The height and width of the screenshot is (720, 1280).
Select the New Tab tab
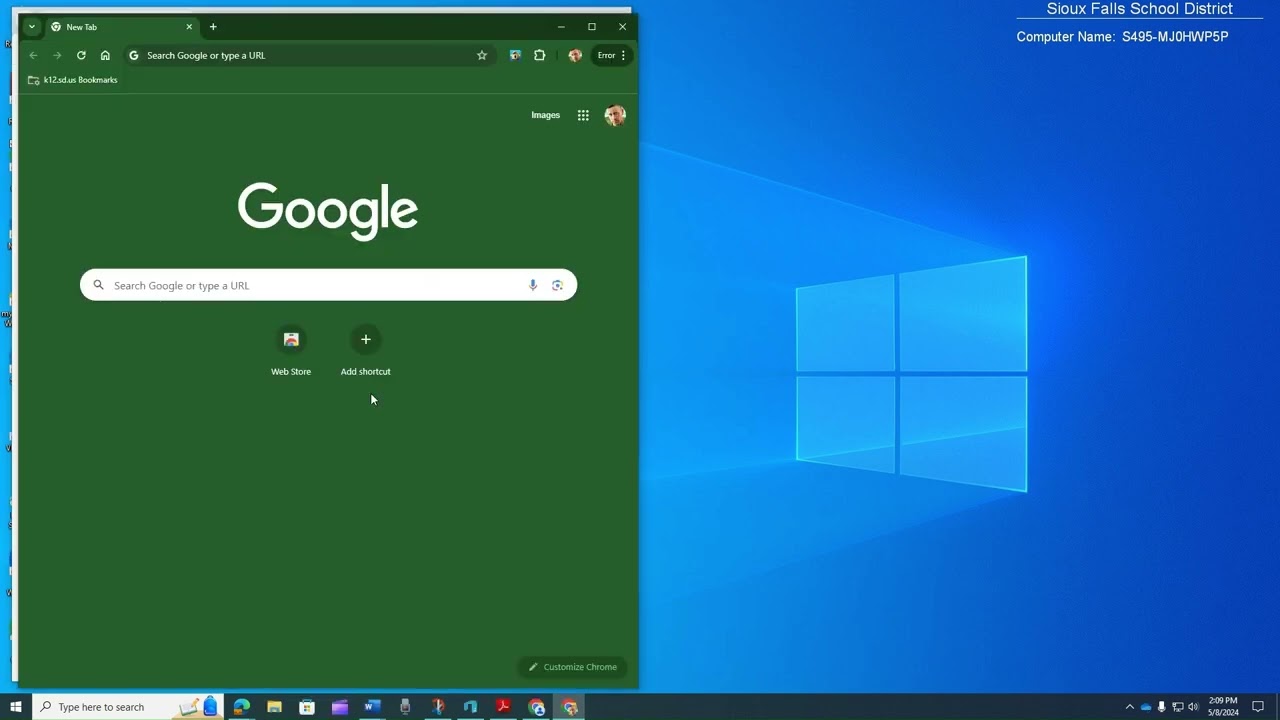(121, 27)
